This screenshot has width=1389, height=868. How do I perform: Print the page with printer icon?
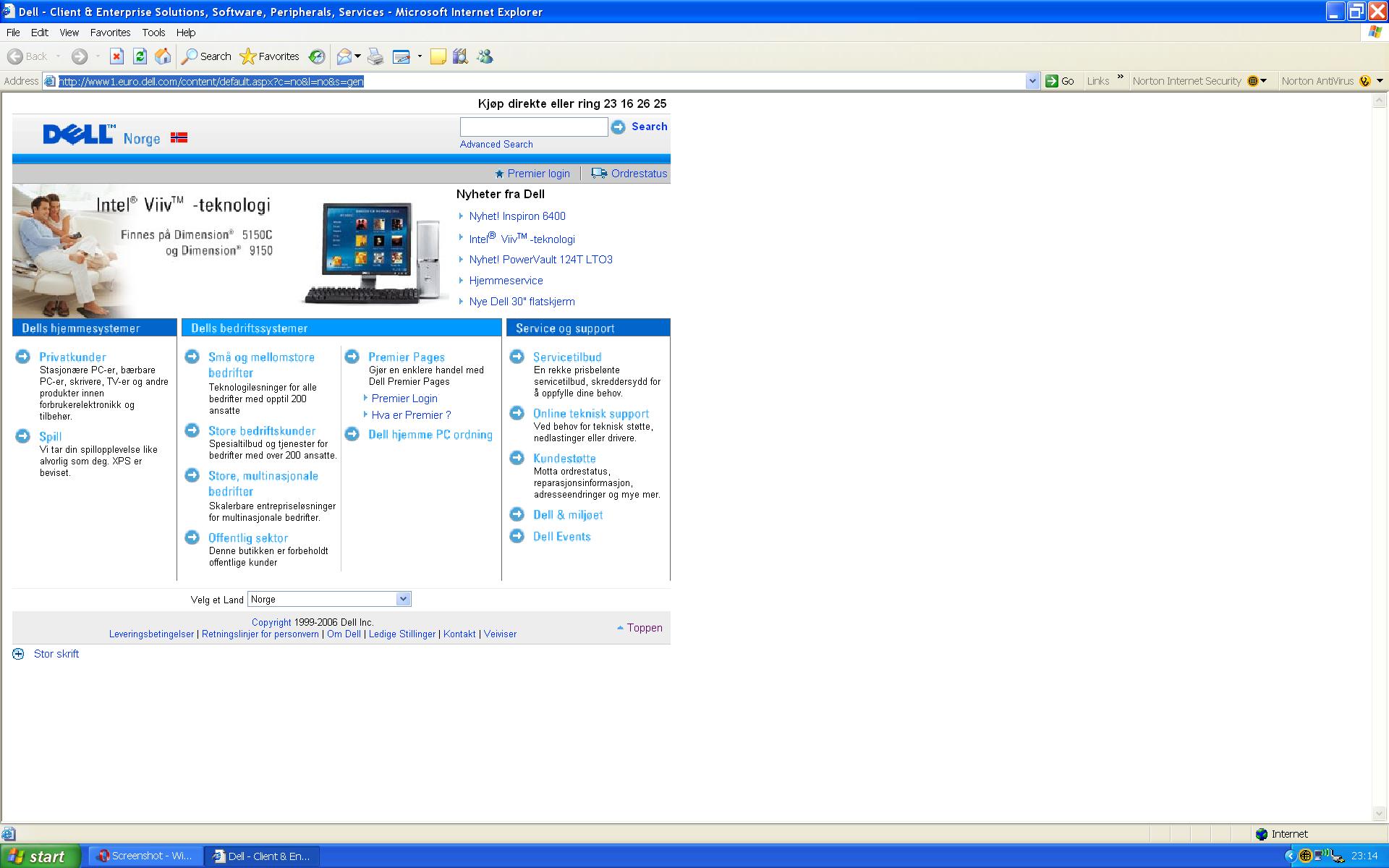pyautogui.click(x=375, y=56)
